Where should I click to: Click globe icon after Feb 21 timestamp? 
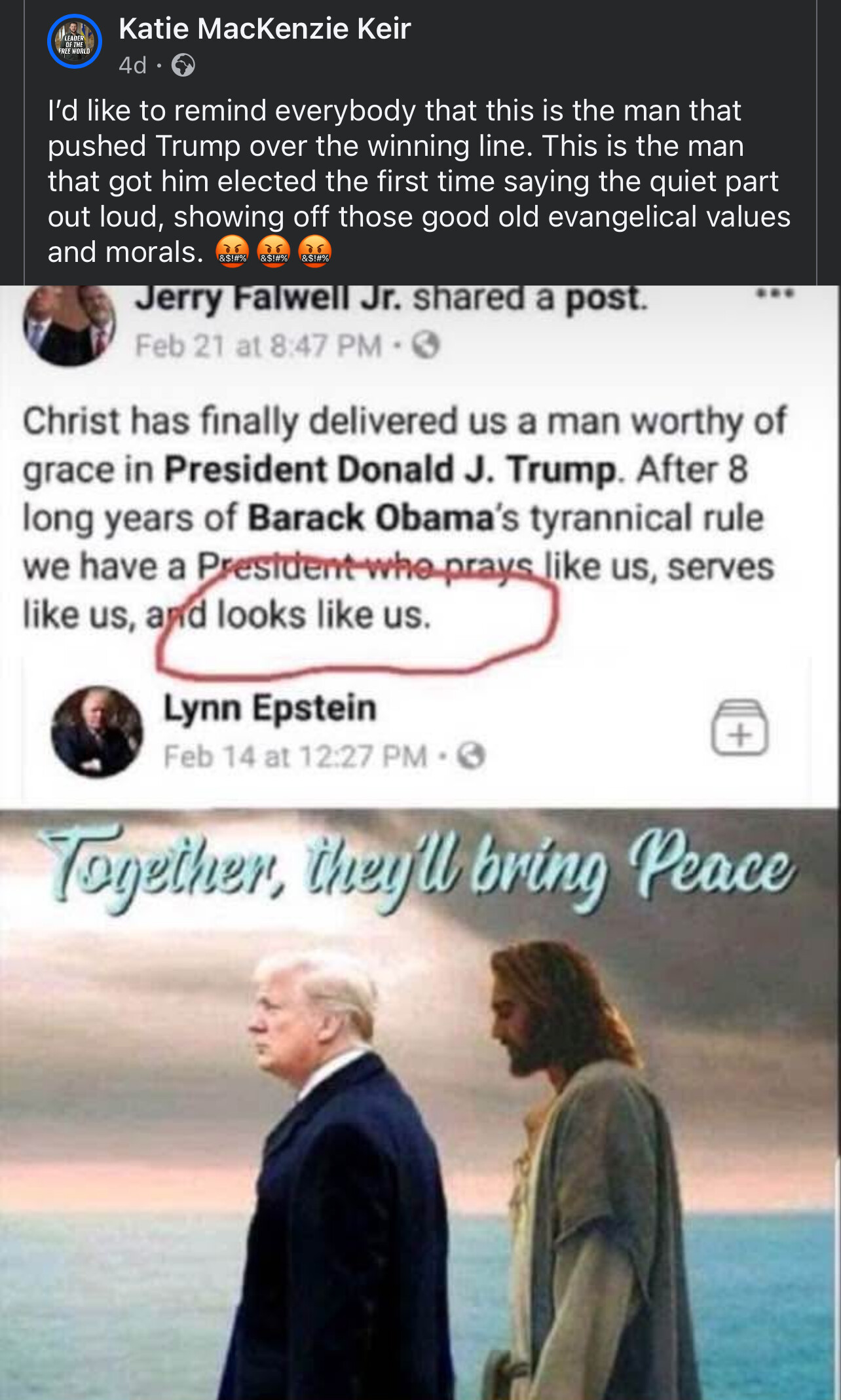click(x=426, y=345)
